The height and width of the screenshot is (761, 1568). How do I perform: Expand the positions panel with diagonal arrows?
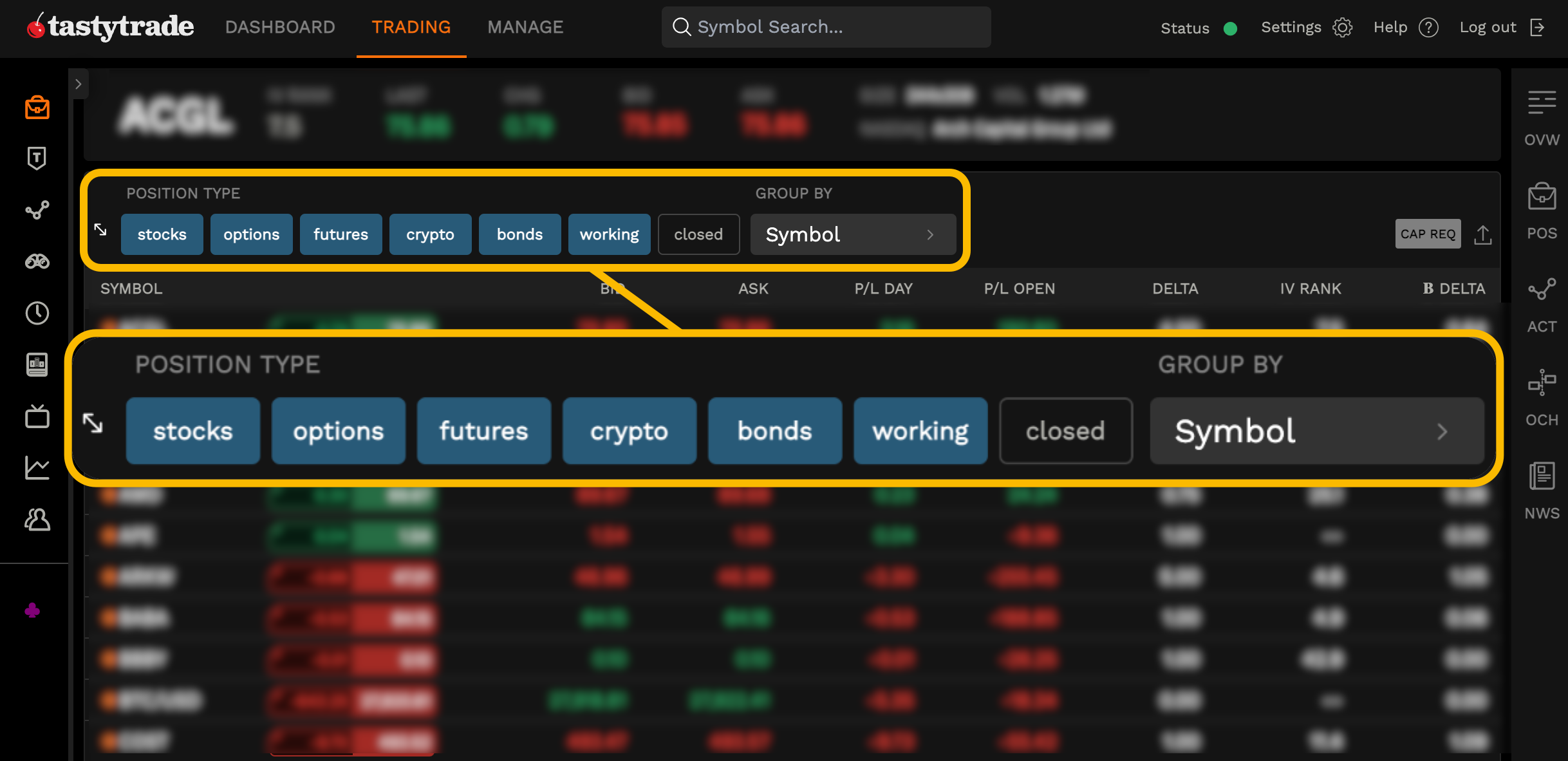tap(100, 229)
